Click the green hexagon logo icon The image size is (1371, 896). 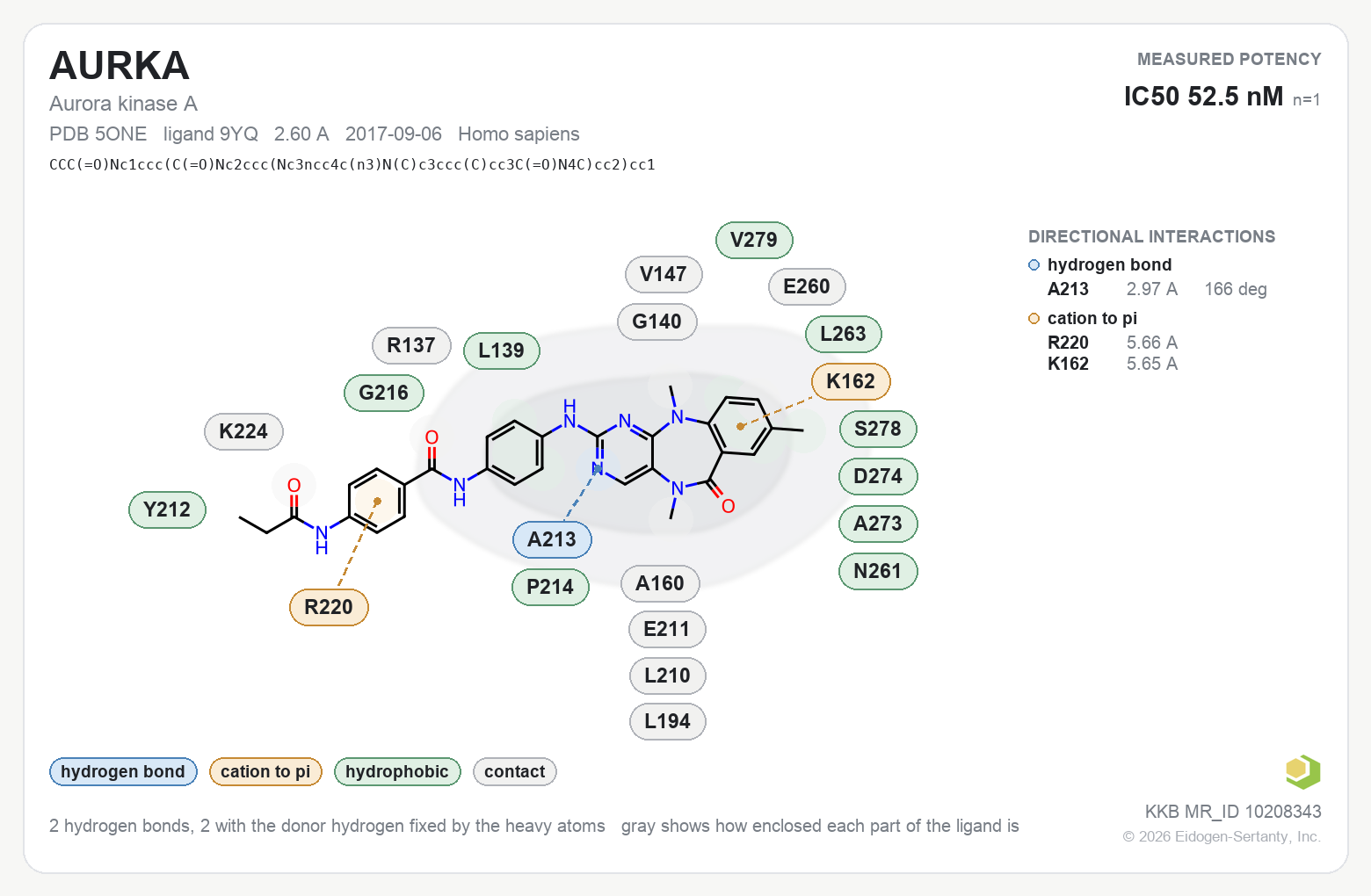(x=1303, y=772)
